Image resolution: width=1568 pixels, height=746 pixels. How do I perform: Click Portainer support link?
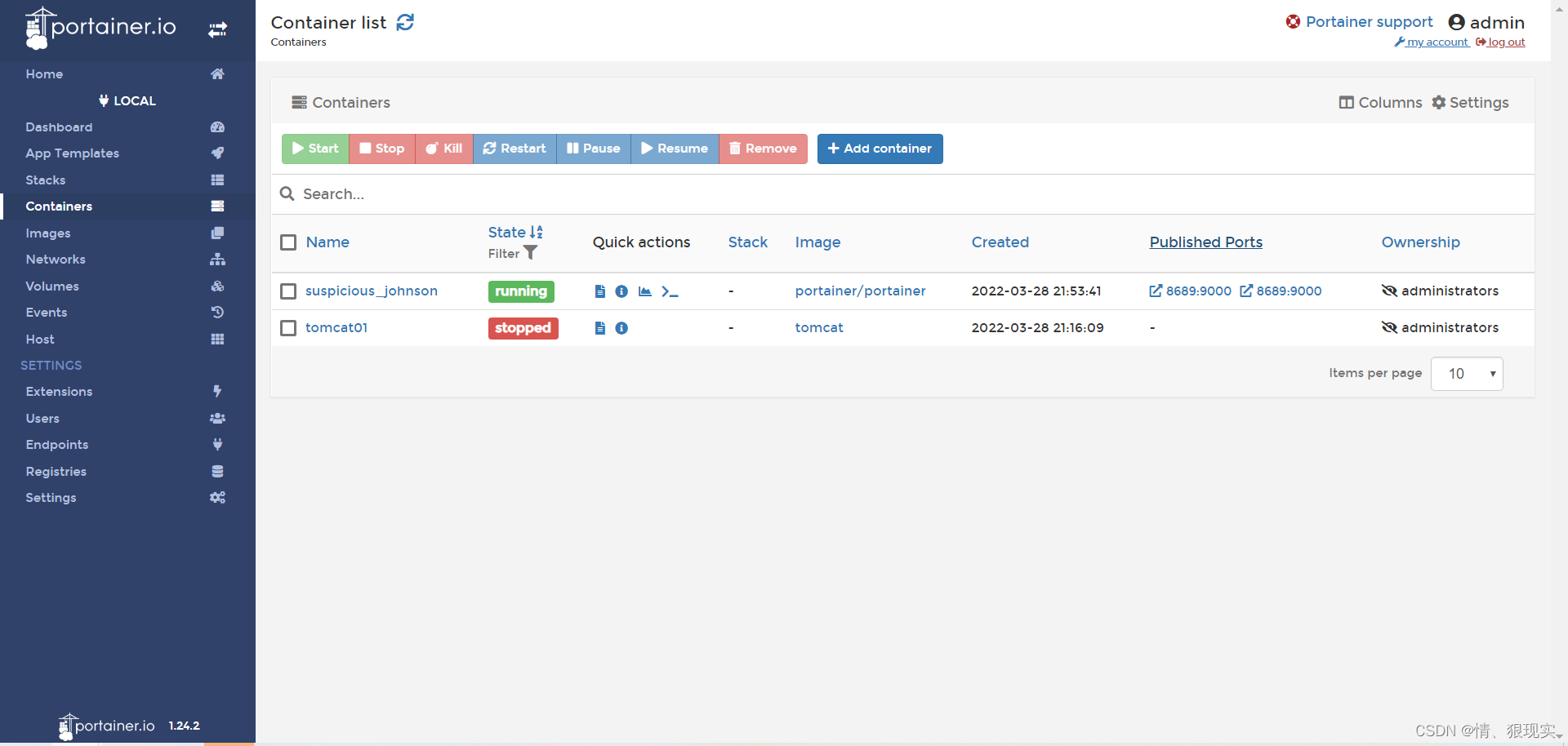(x=1360, y=21)
